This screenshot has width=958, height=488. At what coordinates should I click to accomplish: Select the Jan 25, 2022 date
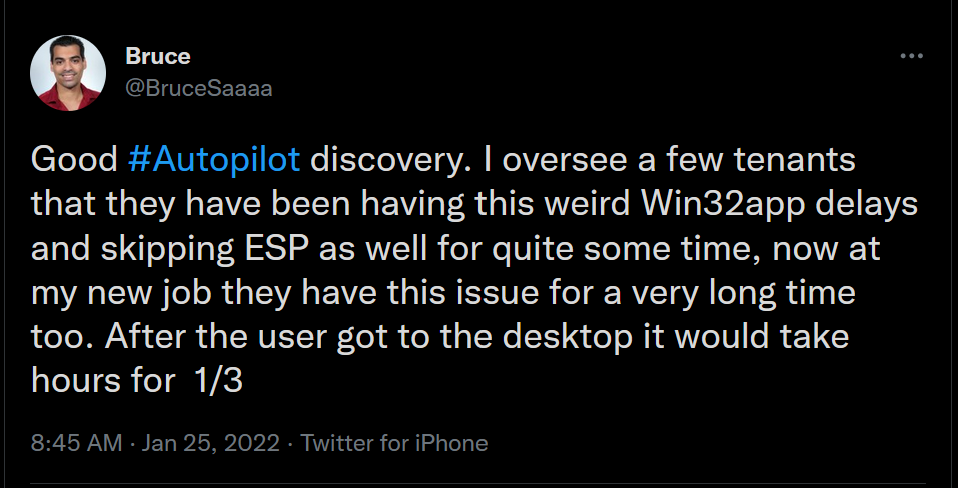pos(210,443)
